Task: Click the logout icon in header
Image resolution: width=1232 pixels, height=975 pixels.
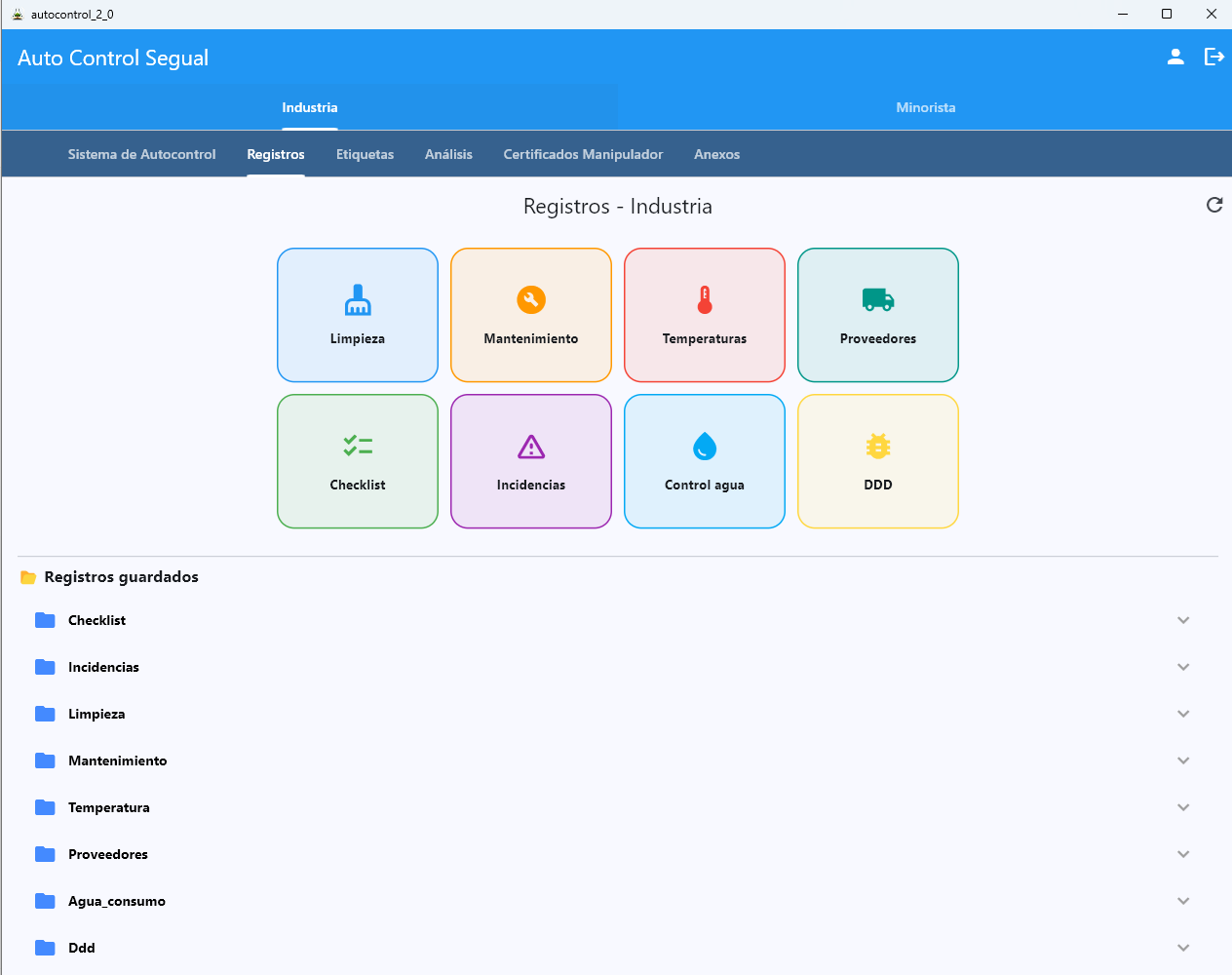Action: (1213, 57)
